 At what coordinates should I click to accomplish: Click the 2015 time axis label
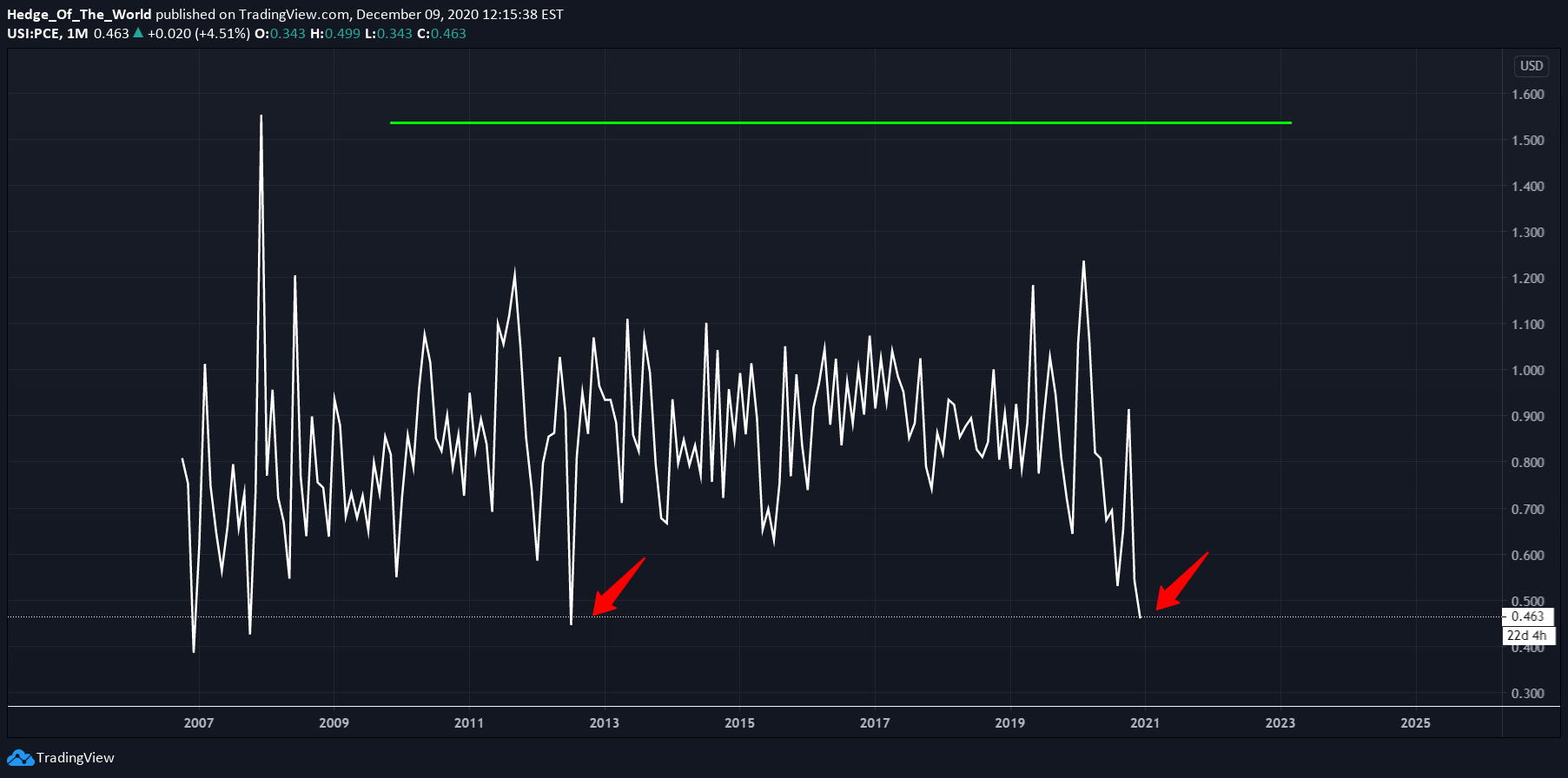pyautogui.click(x=739, y=722)
